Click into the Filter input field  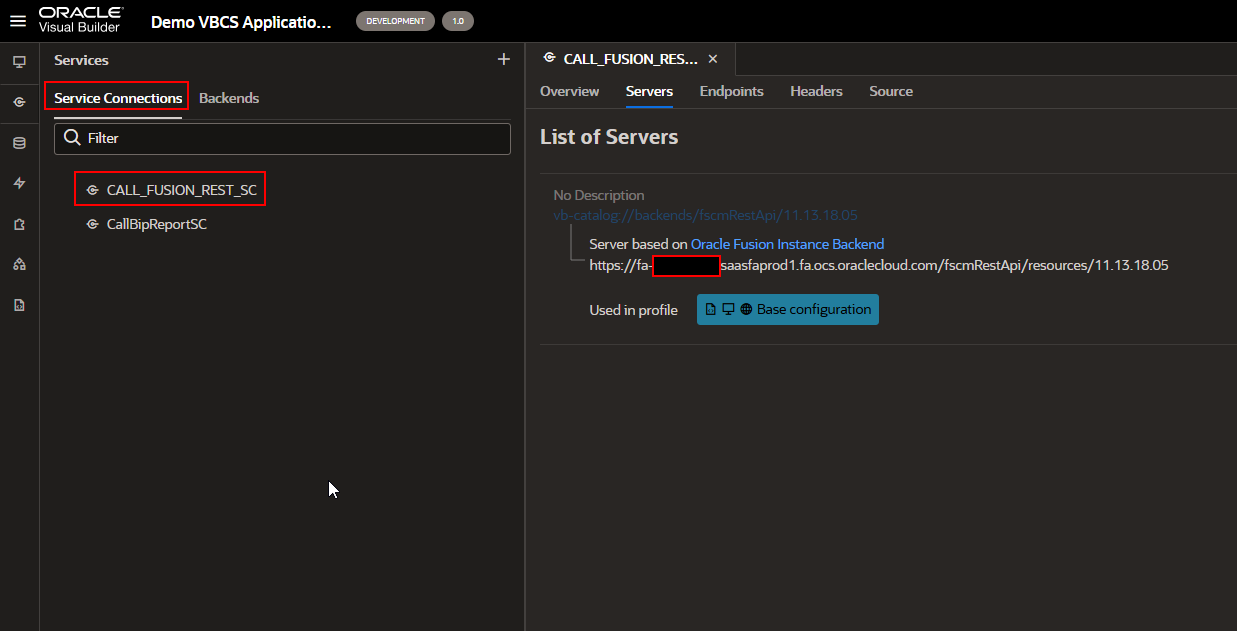[x=282, y=138]
